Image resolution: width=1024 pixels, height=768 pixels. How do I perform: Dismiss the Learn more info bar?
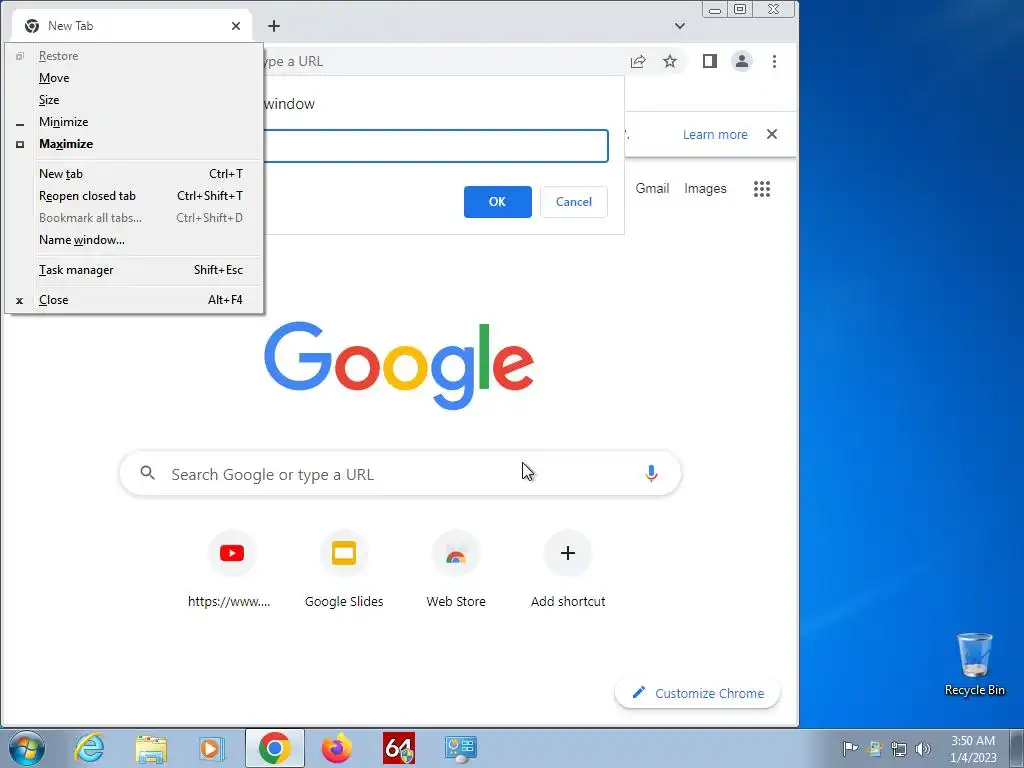click(x=772, y=134)
